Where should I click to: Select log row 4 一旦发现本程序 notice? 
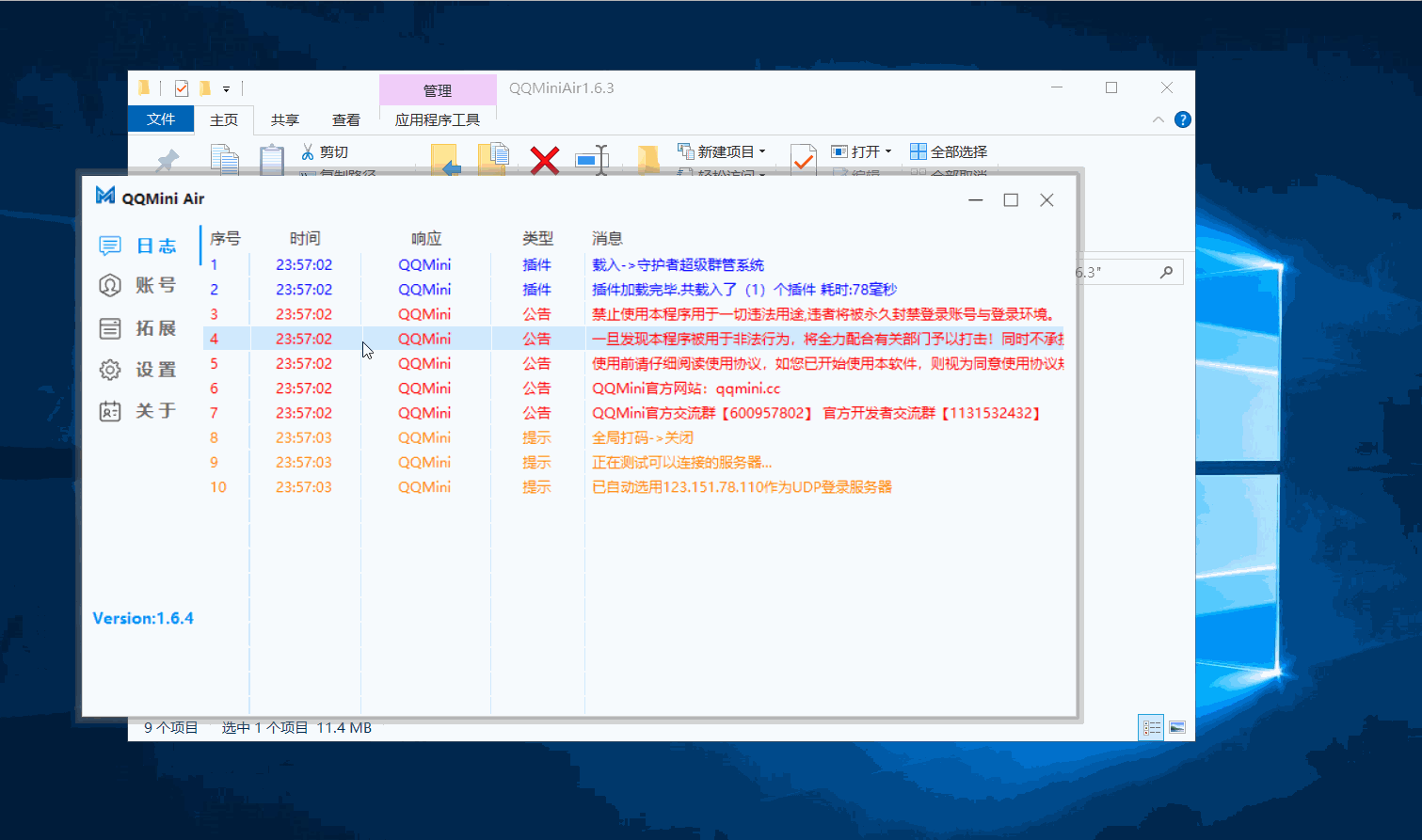pos(633,339)
